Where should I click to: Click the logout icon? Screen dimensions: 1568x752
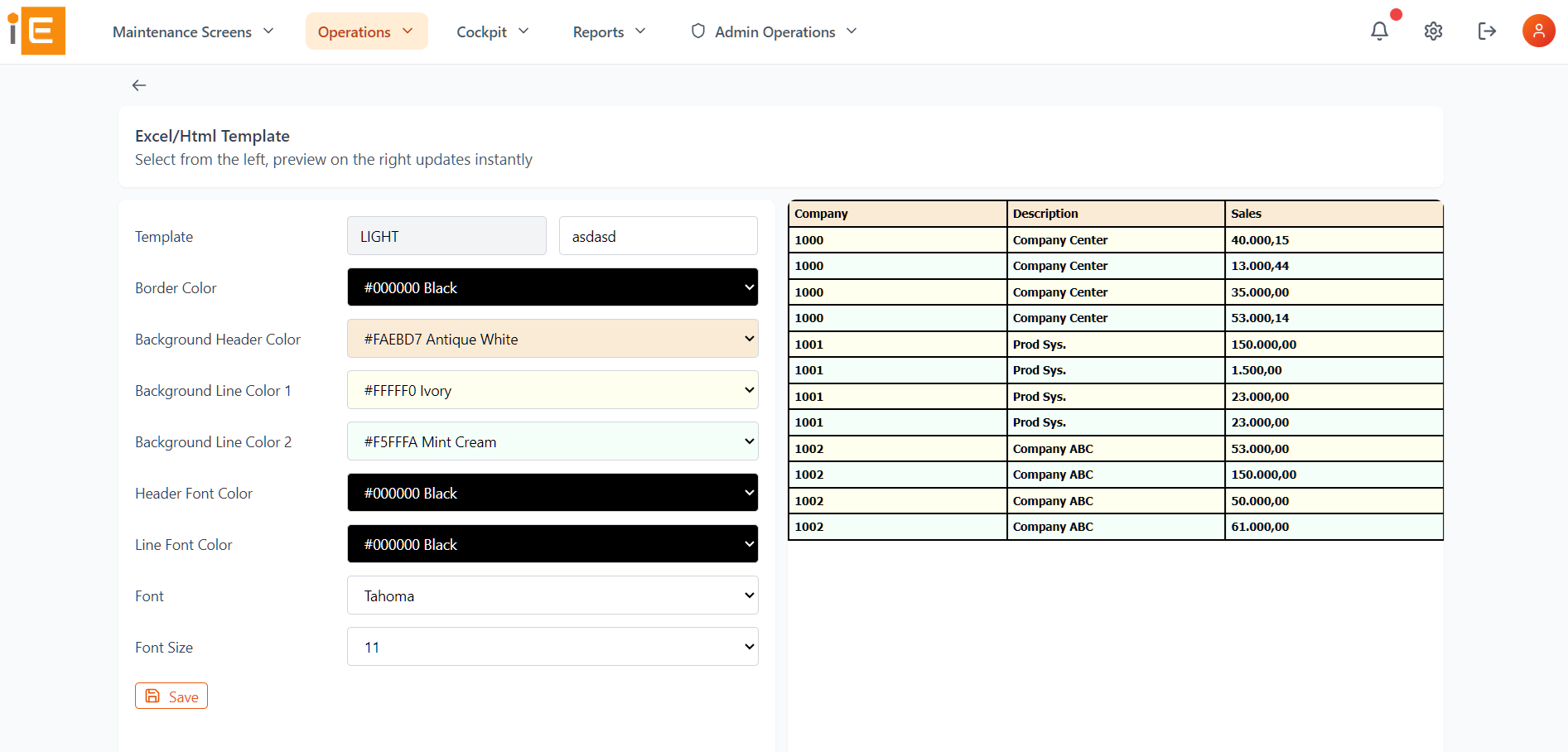tap(1487, 31)
